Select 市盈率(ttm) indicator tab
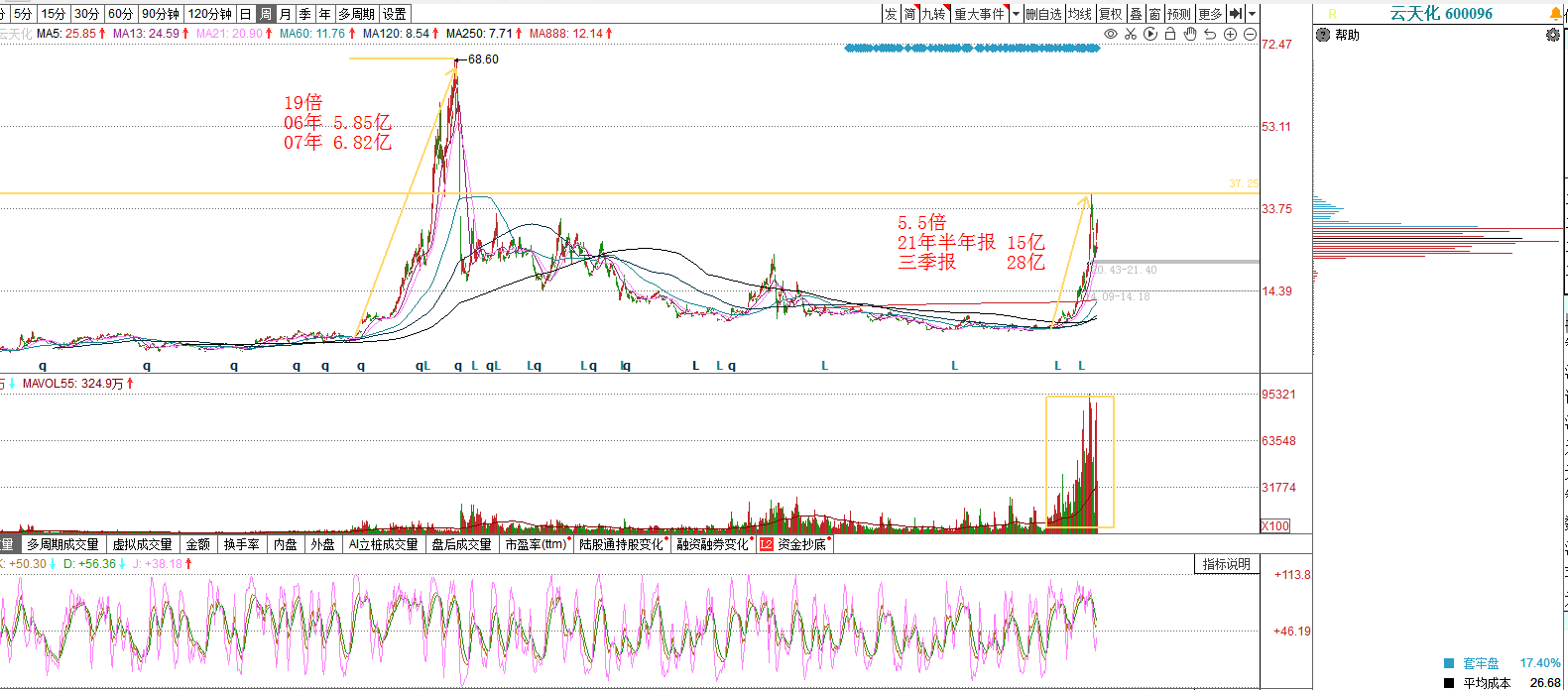This screenshot has width=1568, height=690. click(x=537, y=544)
